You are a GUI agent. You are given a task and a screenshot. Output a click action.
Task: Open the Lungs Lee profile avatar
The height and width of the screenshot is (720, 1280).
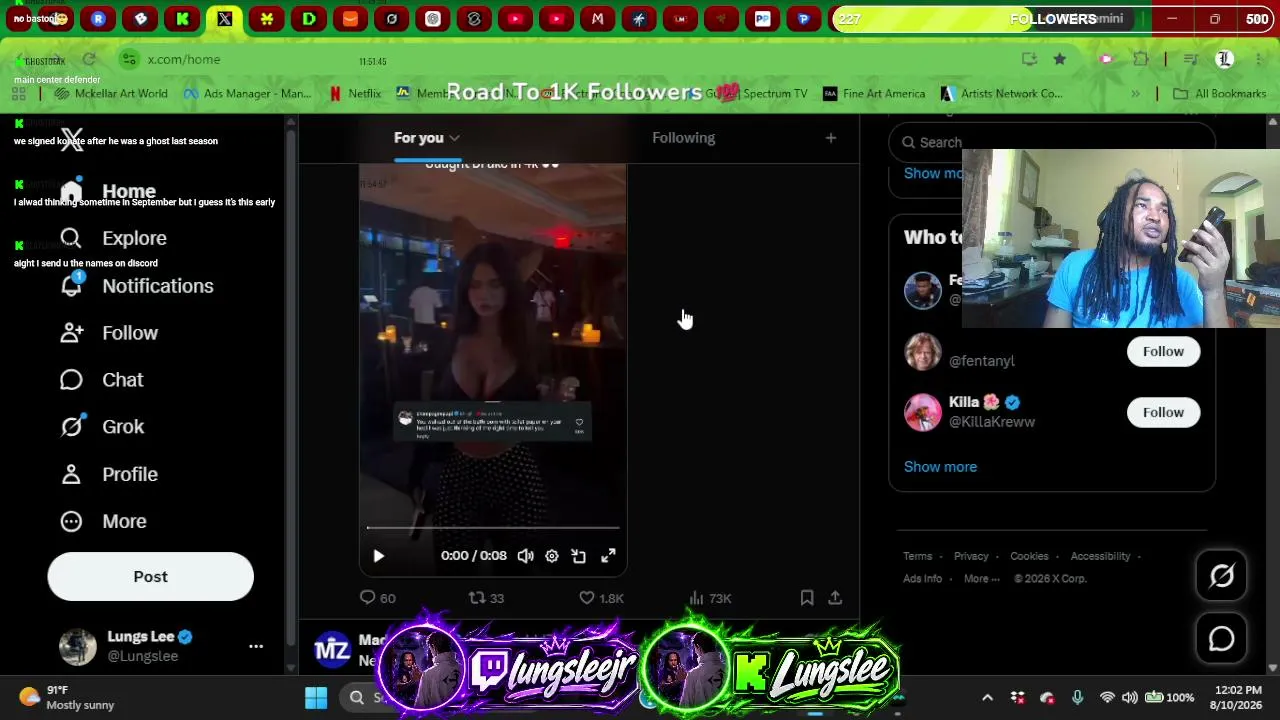click(x=78, y=646)
